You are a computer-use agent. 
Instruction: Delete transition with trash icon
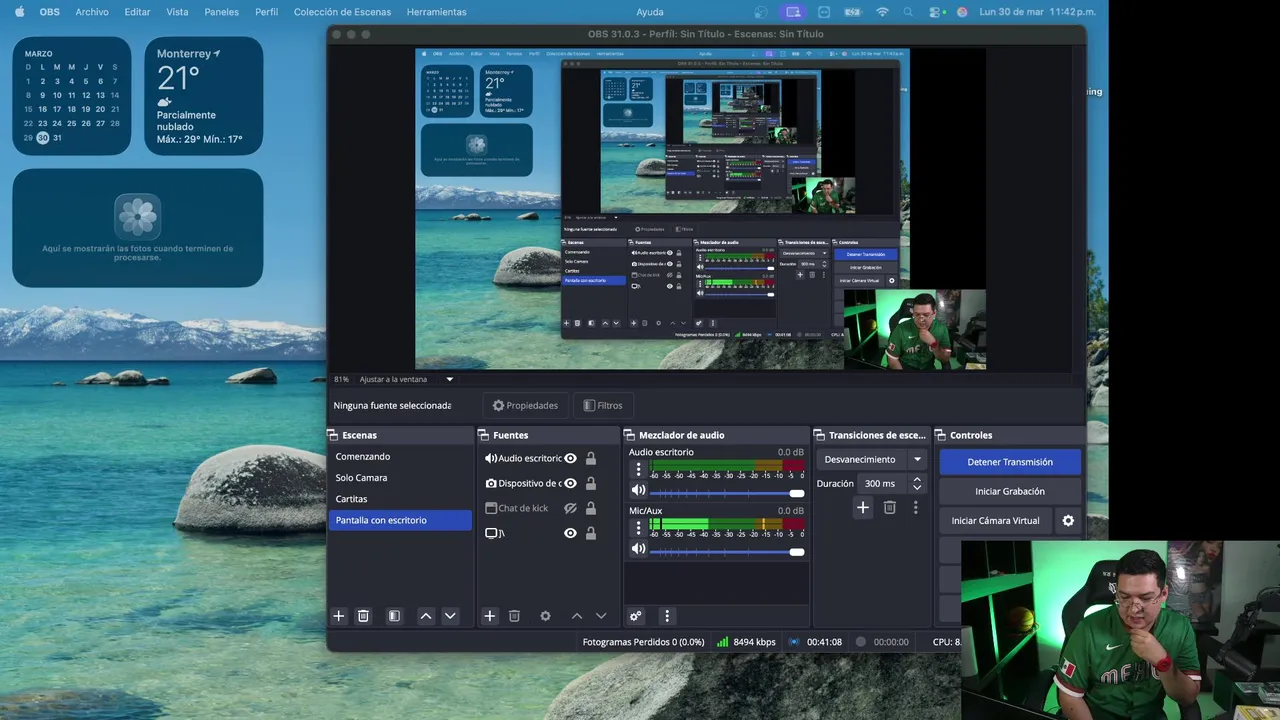(889, 508)
